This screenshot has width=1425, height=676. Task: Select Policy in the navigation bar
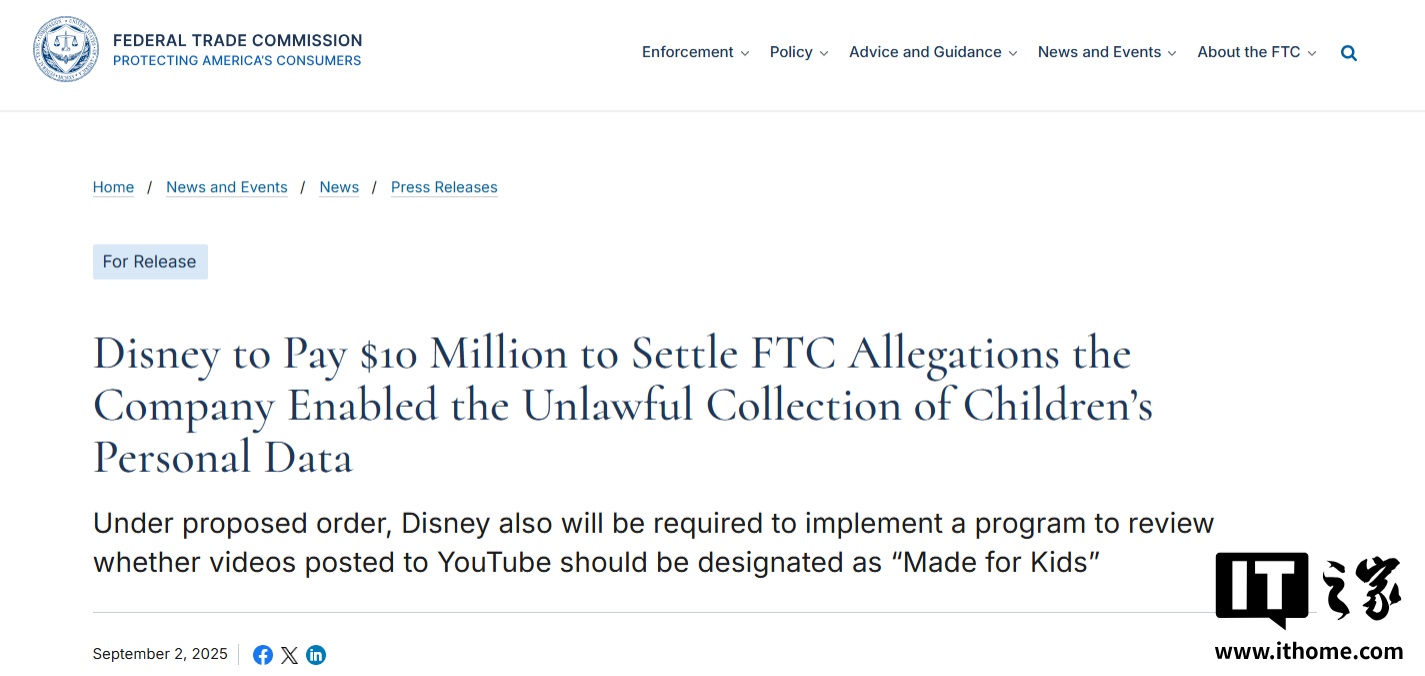pos(791,52)
